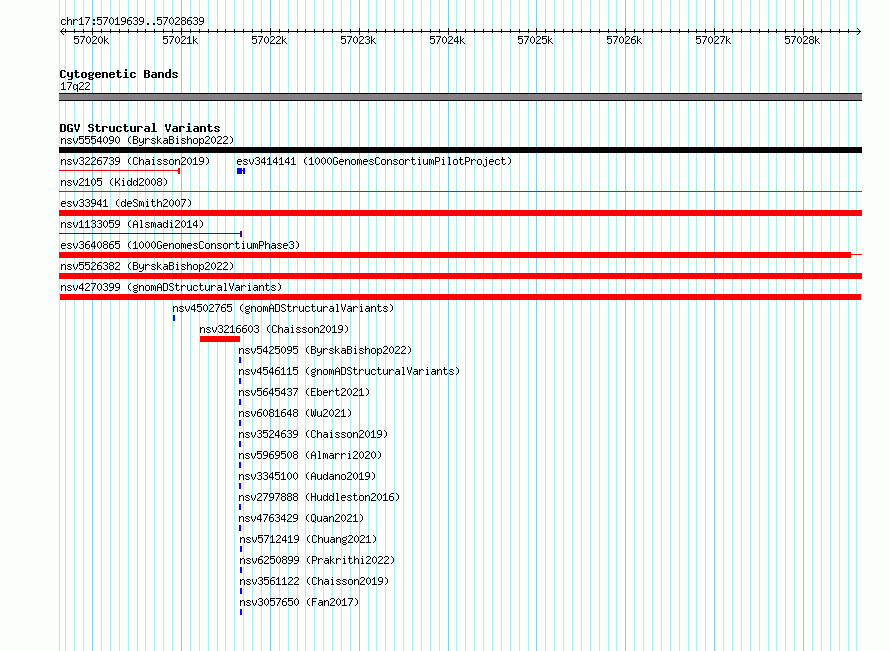Click the 57022k ruler tick label
Screen dimensions: 890x651
click(x=270, y=40)
